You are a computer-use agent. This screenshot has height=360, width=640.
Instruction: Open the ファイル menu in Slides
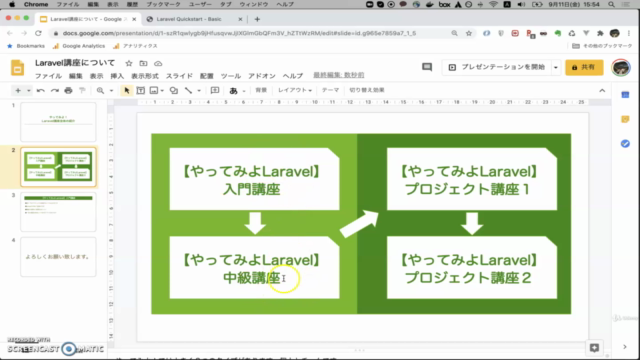pyautogui.click(x=48, y=76)
